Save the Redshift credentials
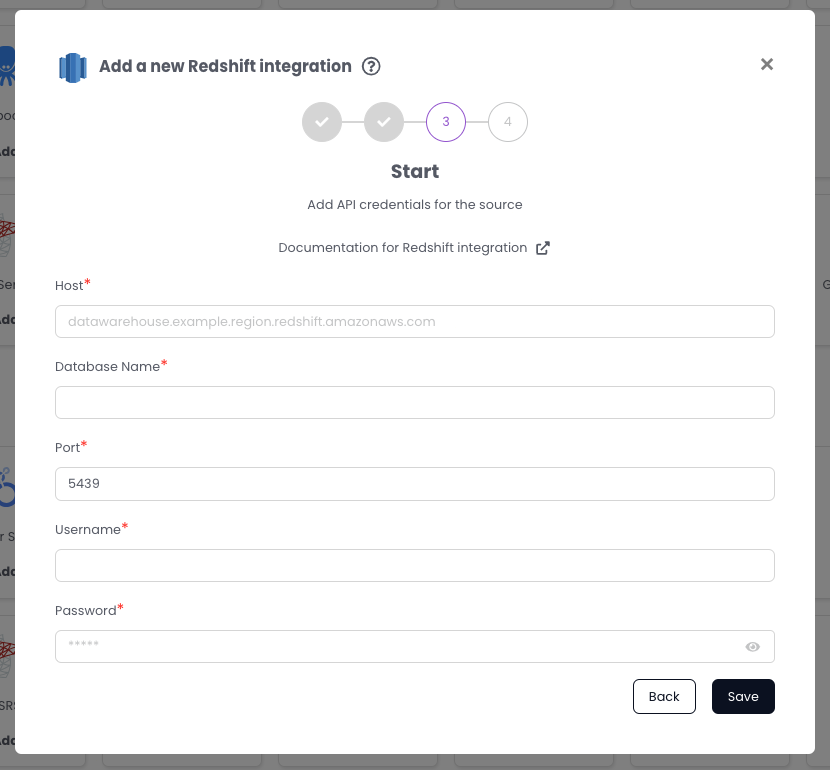The image size is (830, 770). 743,697
